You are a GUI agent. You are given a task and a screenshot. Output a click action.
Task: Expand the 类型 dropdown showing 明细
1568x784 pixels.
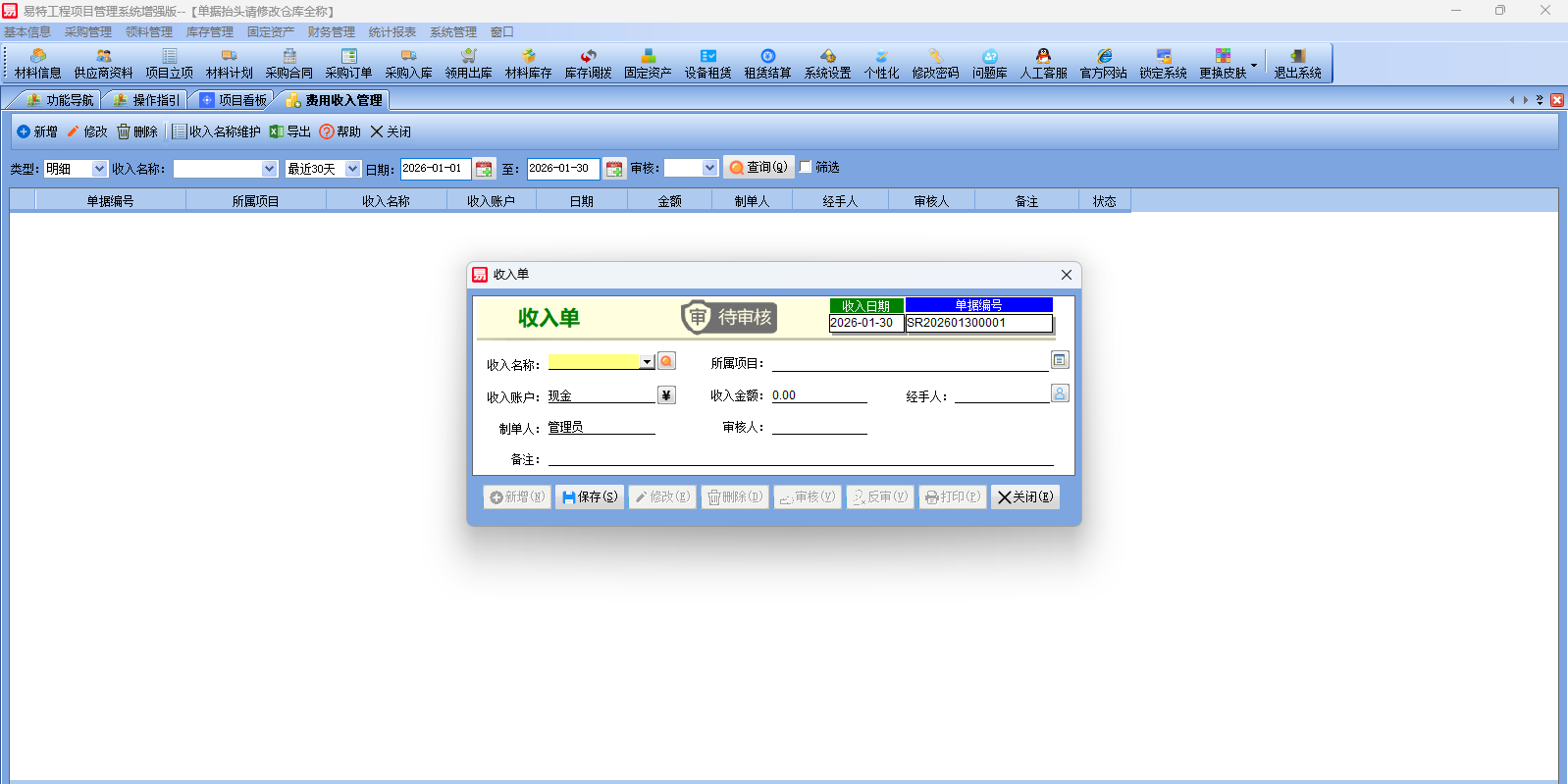click(x=99, y=169)
